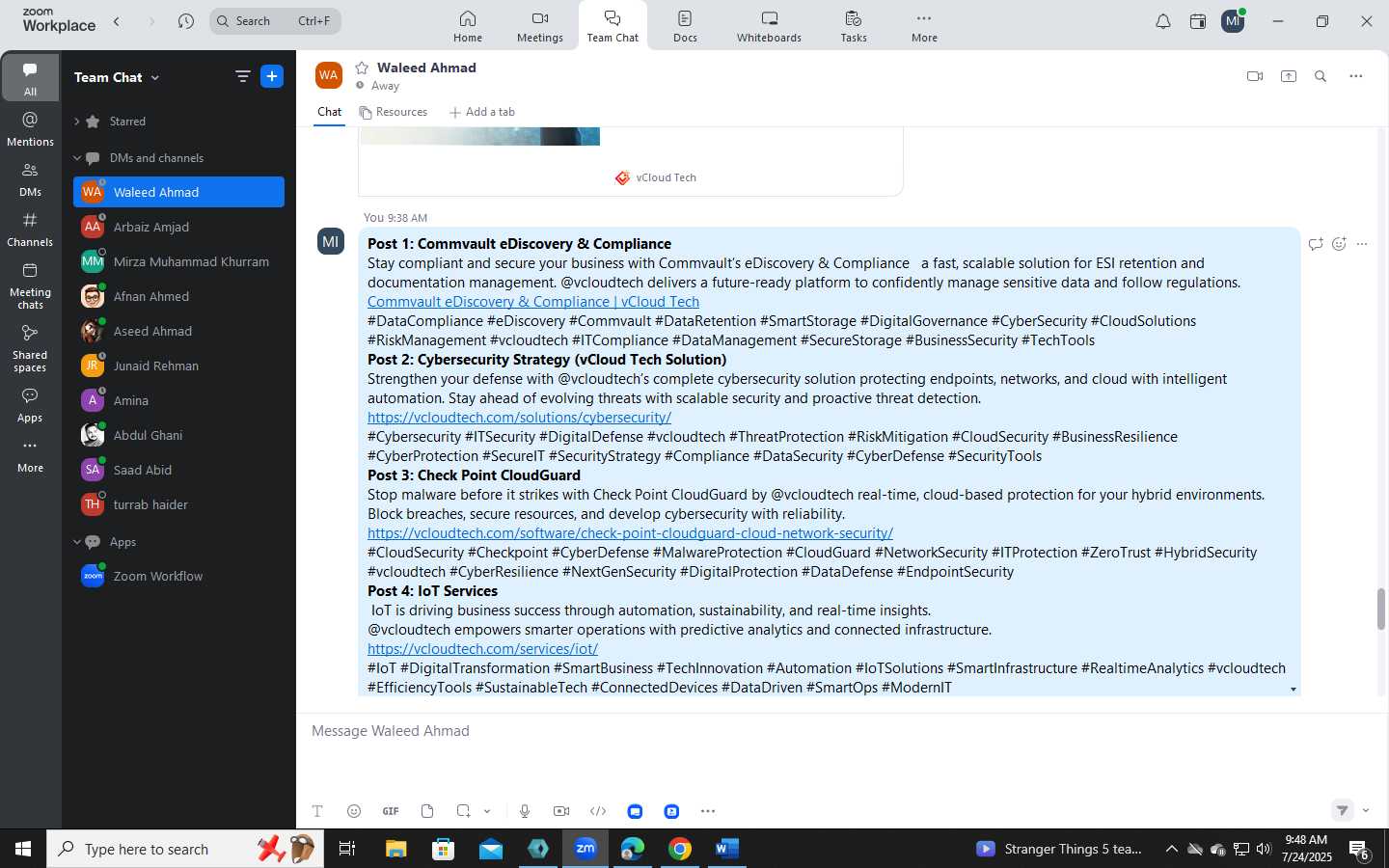Switch to the Home tab

(x=468, y=26)
